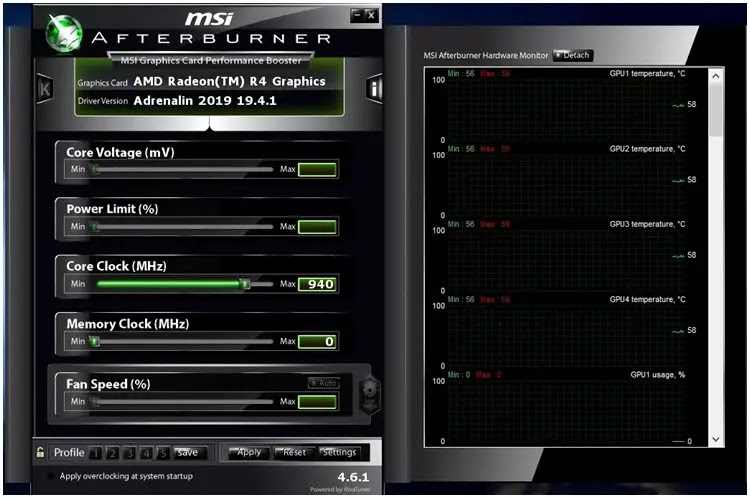The width and height of the screenshot is (750, 498).
Task: Click the GPU2 temperature graph label
Action: pos(647,149)
